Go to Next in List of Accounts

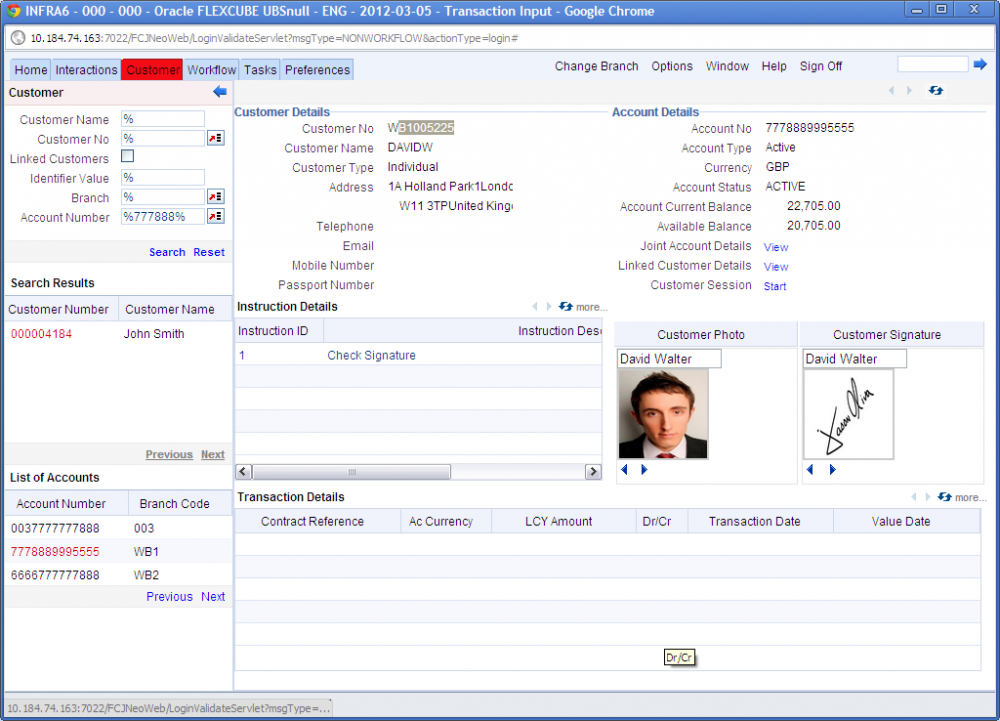[x=212, y=597]
